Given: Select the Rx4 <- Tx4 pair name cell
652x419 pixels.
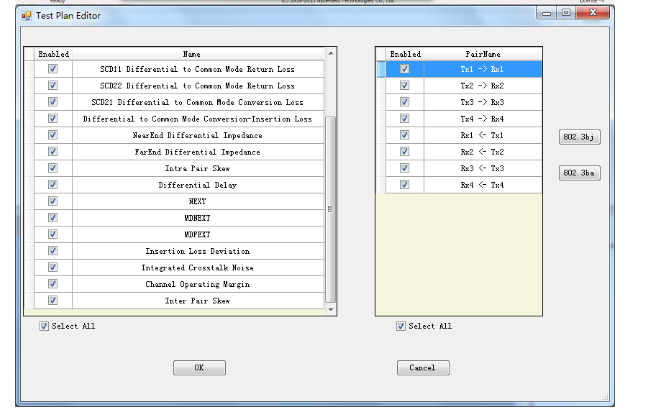Looking at the screenshot, I should click(x=483, y=185).
